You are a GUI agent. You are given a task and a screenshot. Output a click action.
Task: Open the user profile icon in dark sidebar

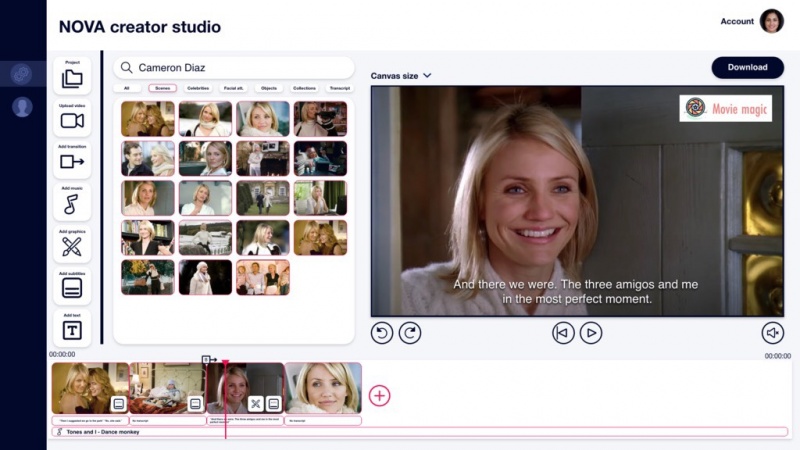click(22, 107)
